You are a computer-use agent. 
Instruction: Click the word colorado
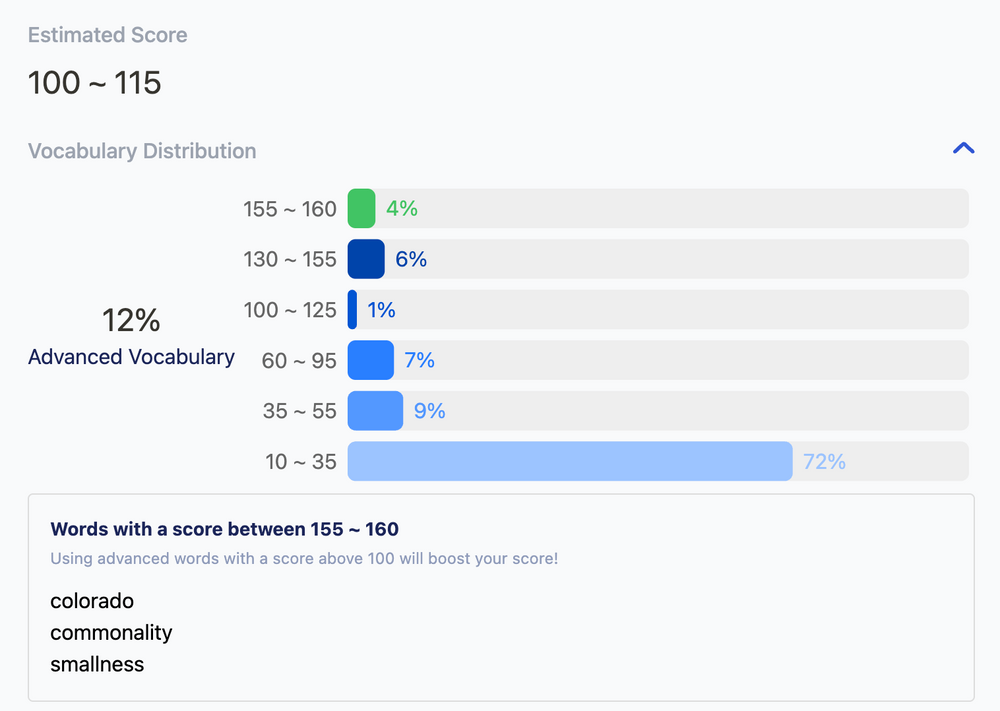pyautogui.click(x=92, y=601)
